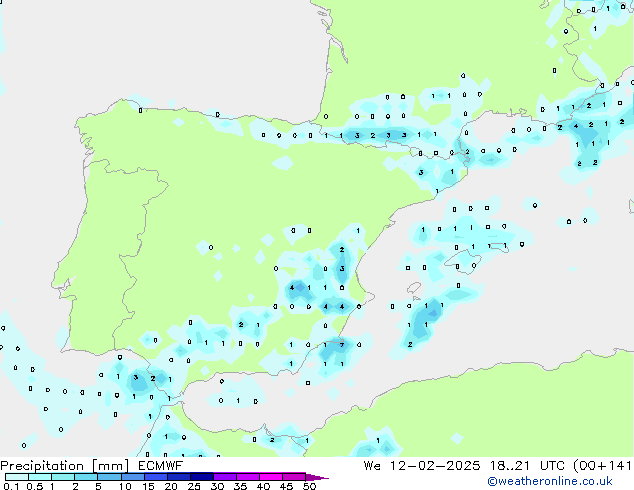This screenshot has height=490, width=634.
Task: Click the 35–40 mm legend color segment
Action: click(x=247, y=477)
